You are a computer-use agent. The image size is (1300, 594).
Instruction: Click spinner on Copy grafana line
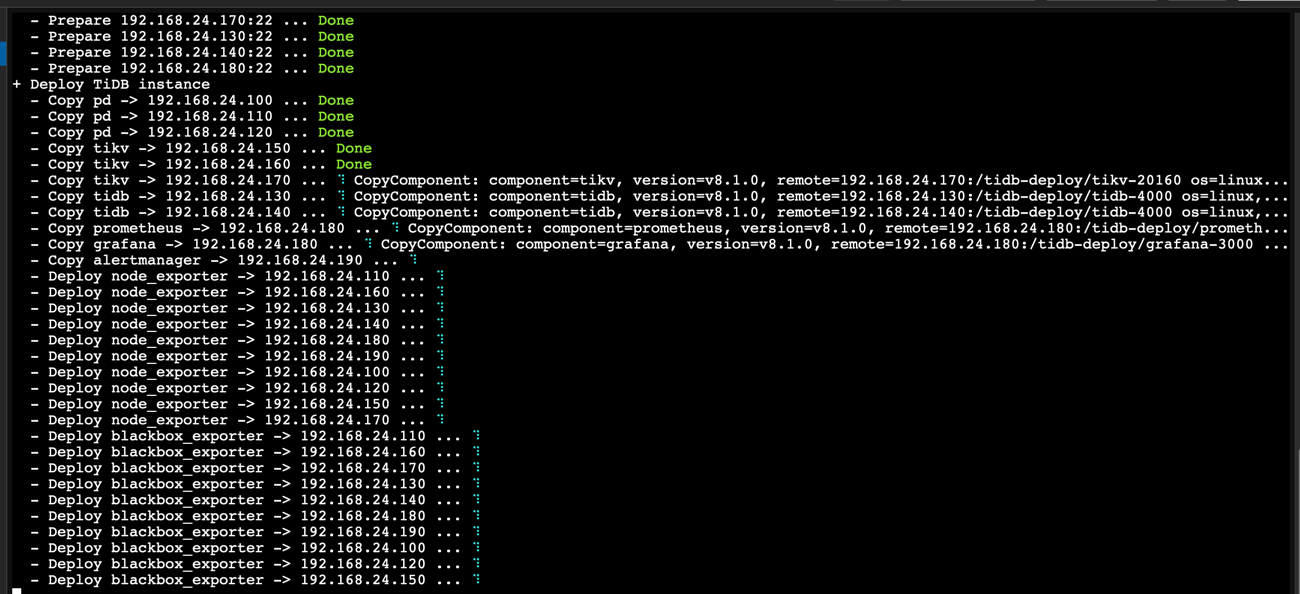point(368,244)
